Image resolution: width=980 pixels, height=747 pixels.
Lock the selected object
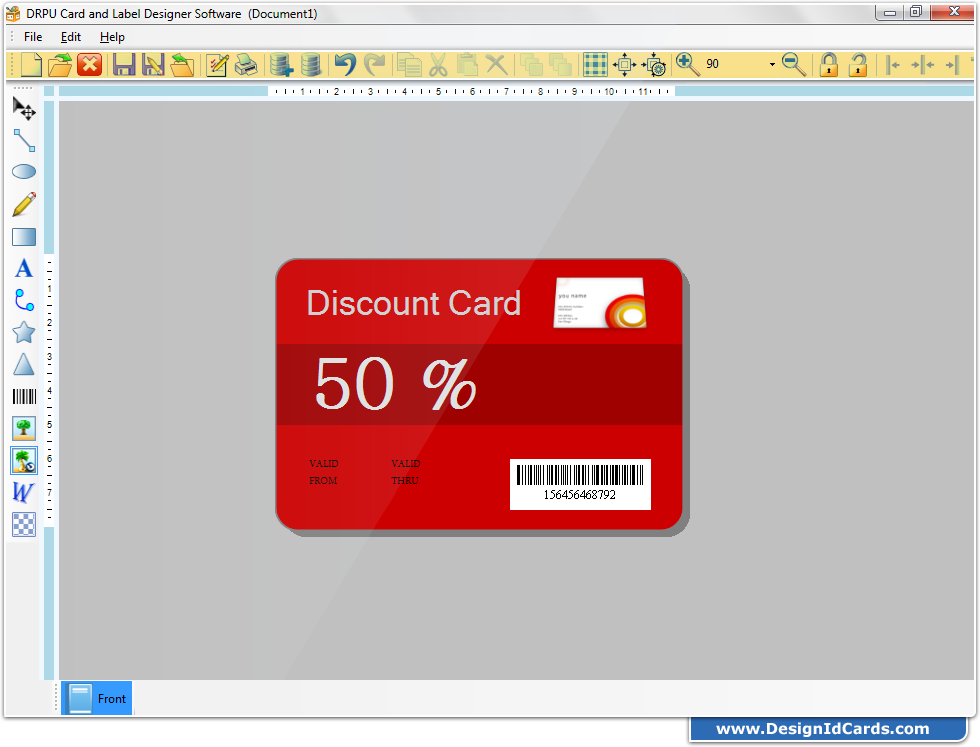click(828, 64)
